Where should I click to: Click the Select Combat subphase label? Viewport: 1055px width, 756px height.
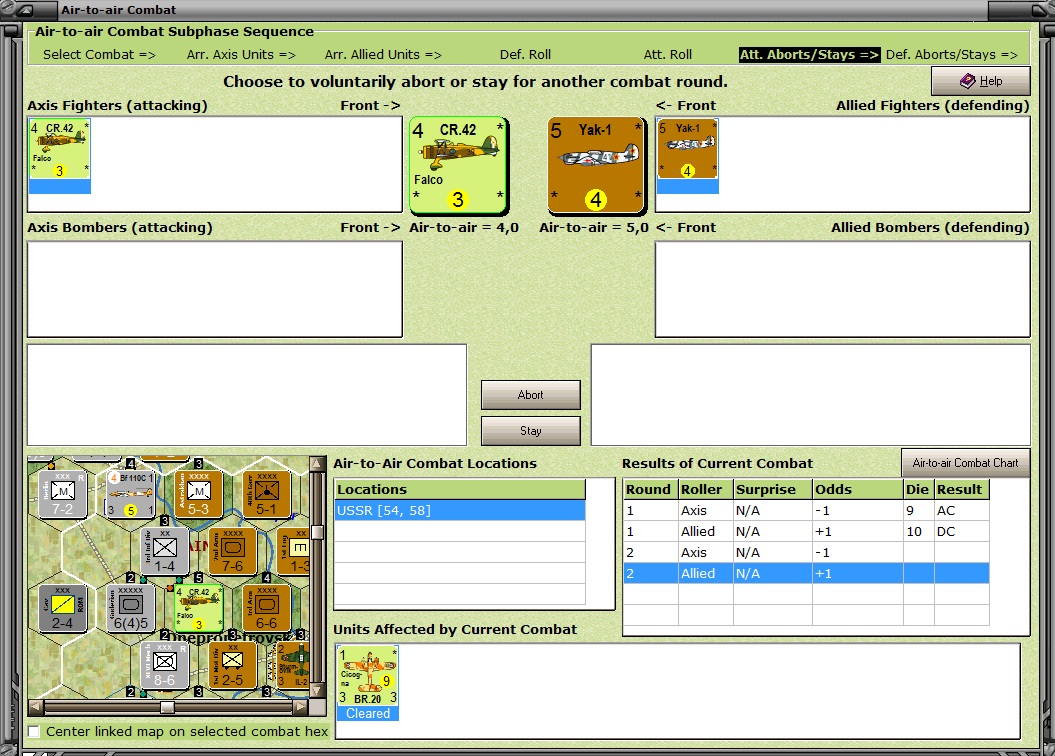100,54
